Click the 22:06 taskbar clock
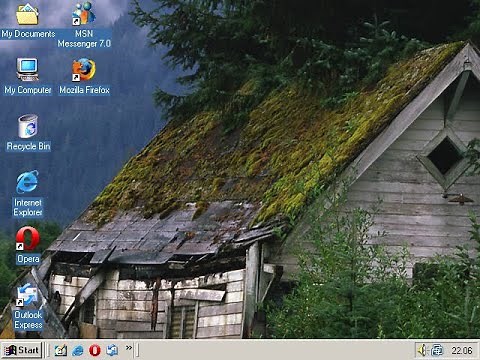This screenshot has width=480, height=360. pyautogui.click(x=462, y=350)
